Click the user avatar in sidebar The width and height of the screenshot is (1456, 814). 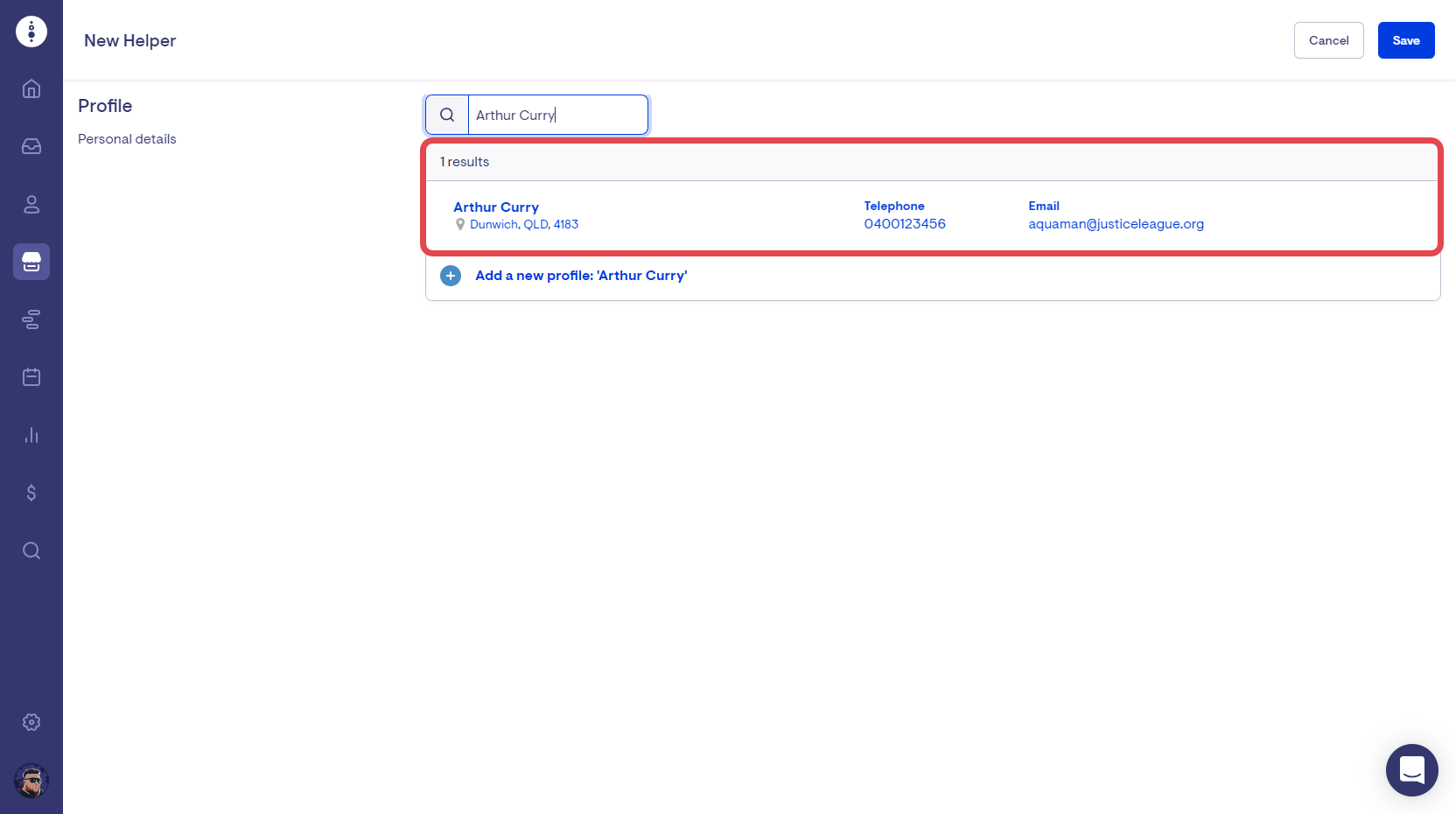[x=31, y=781]
